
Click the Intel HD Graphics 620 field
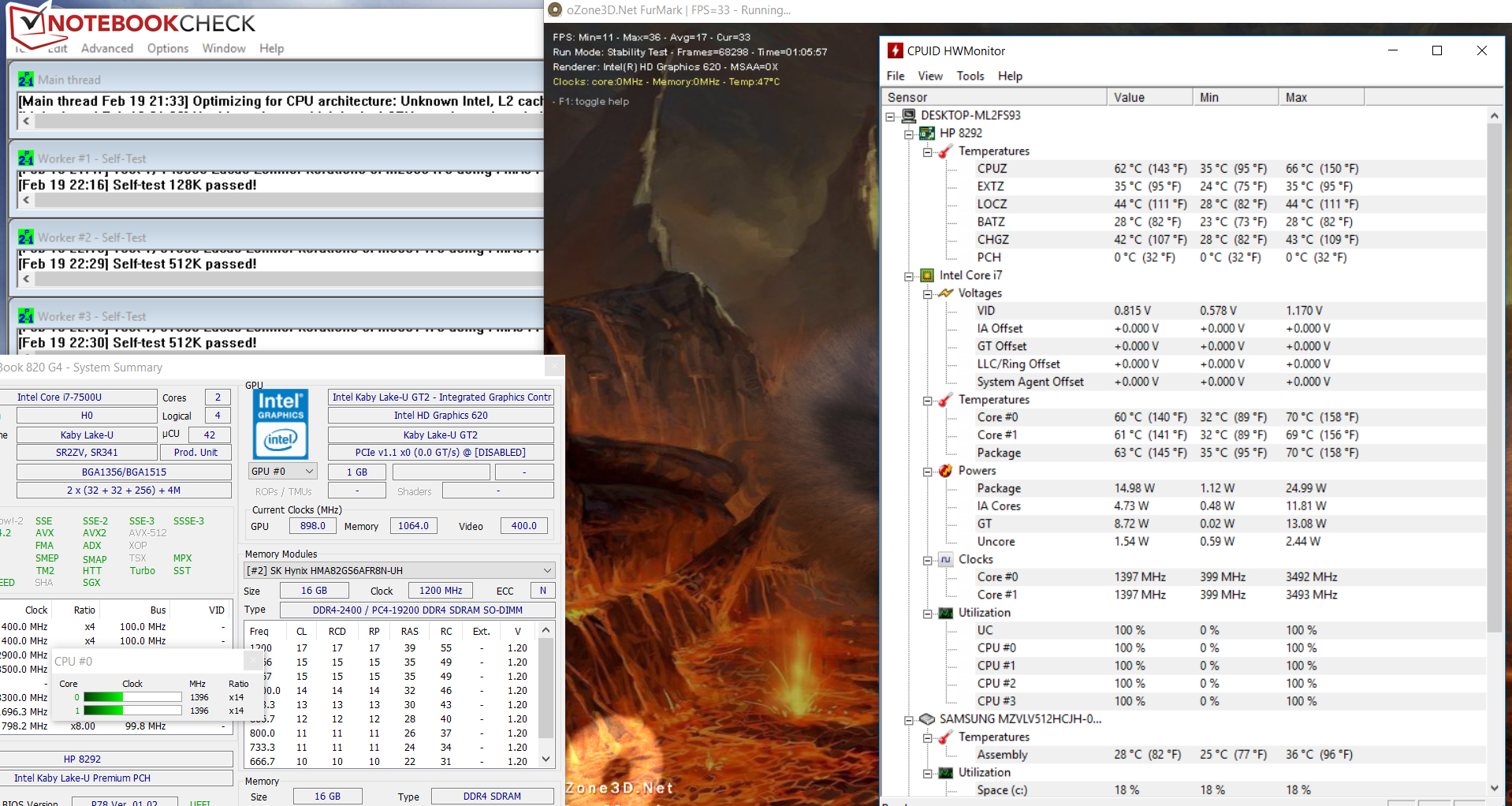click(441, 415)
